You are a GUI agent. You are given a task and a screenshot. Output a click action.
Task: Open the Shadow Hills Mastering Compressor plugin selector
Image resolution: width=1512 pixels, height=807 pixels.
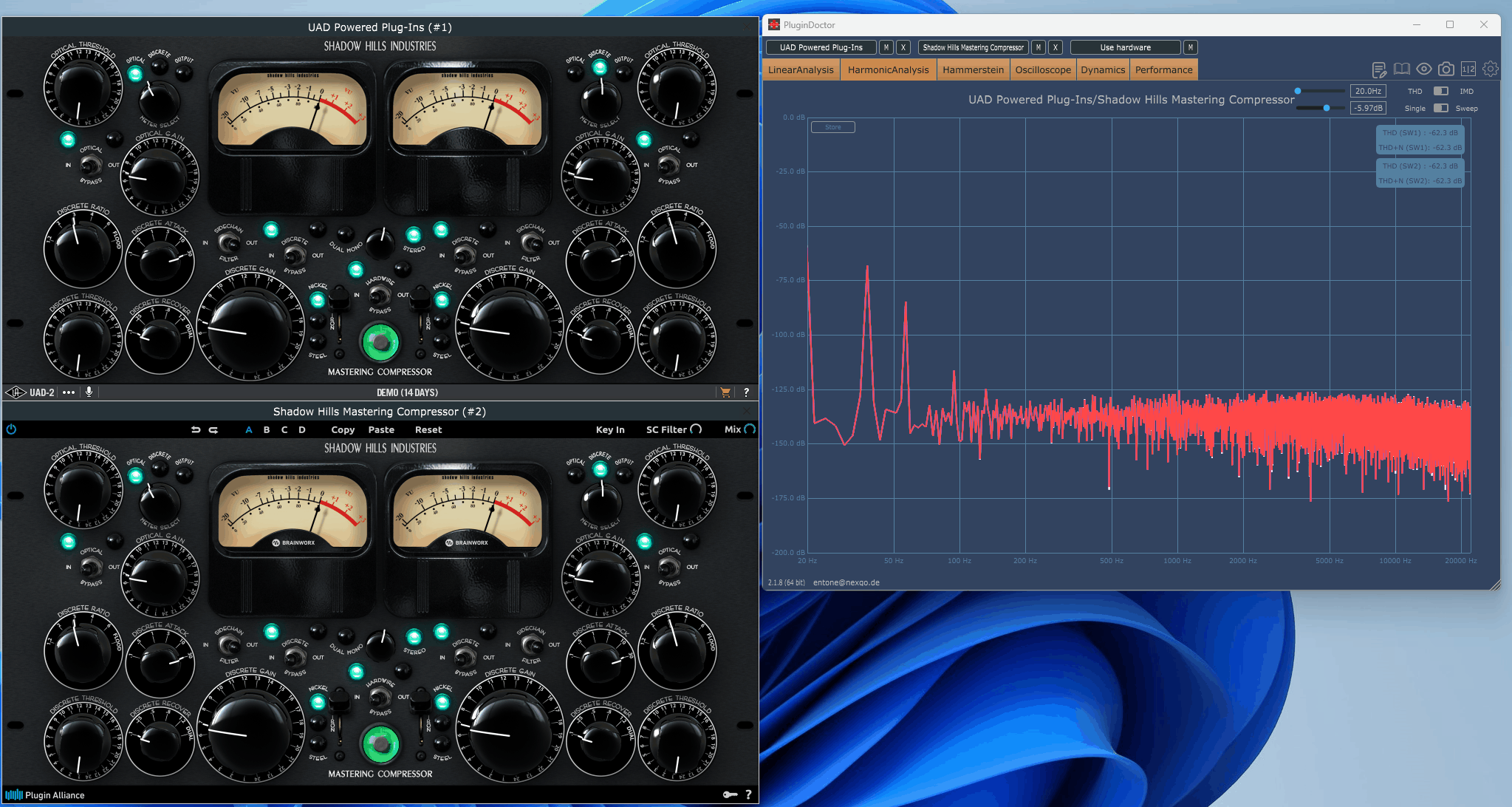pos(973,47)
